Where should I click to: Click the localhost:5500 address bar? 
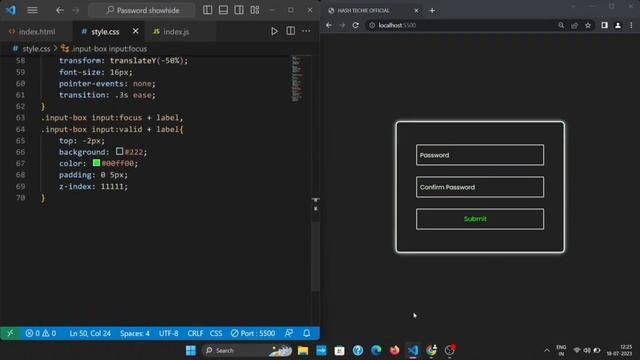point(461,25)
